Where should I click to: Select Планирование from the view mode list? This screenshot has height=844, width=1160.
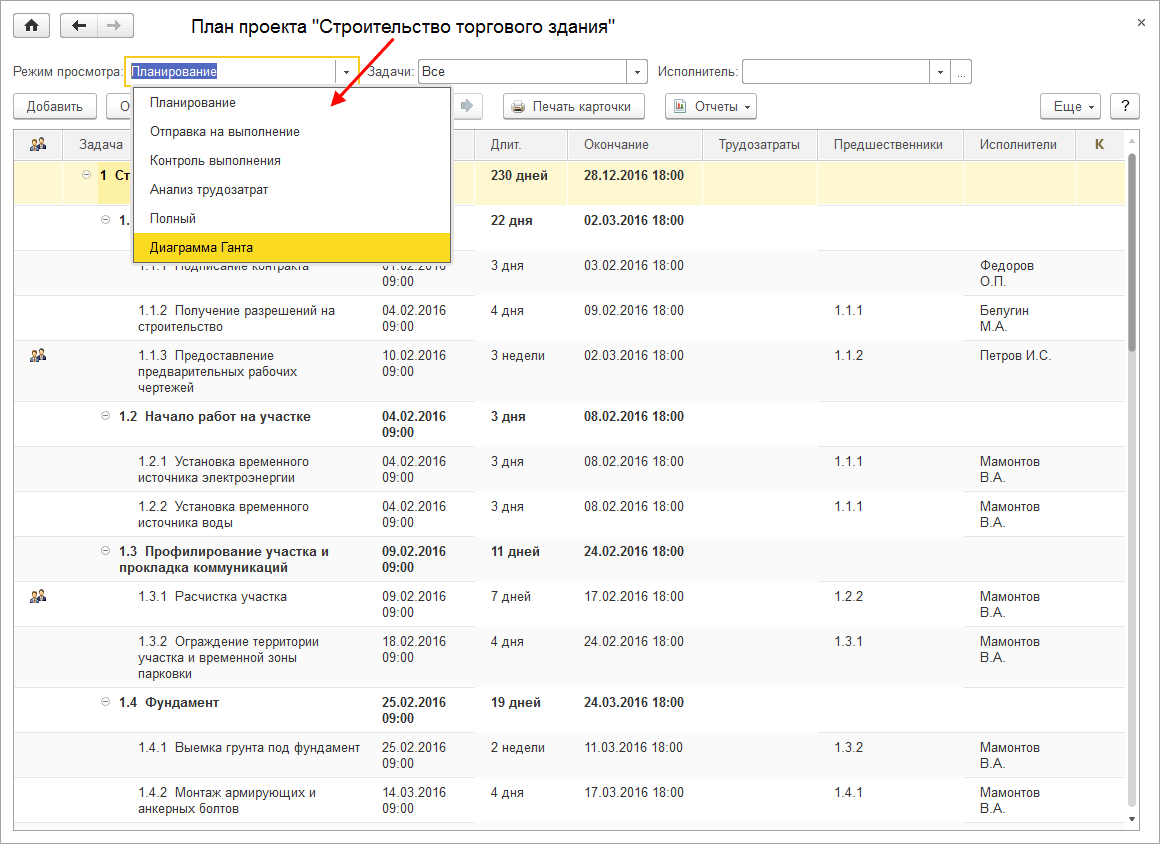292,103
